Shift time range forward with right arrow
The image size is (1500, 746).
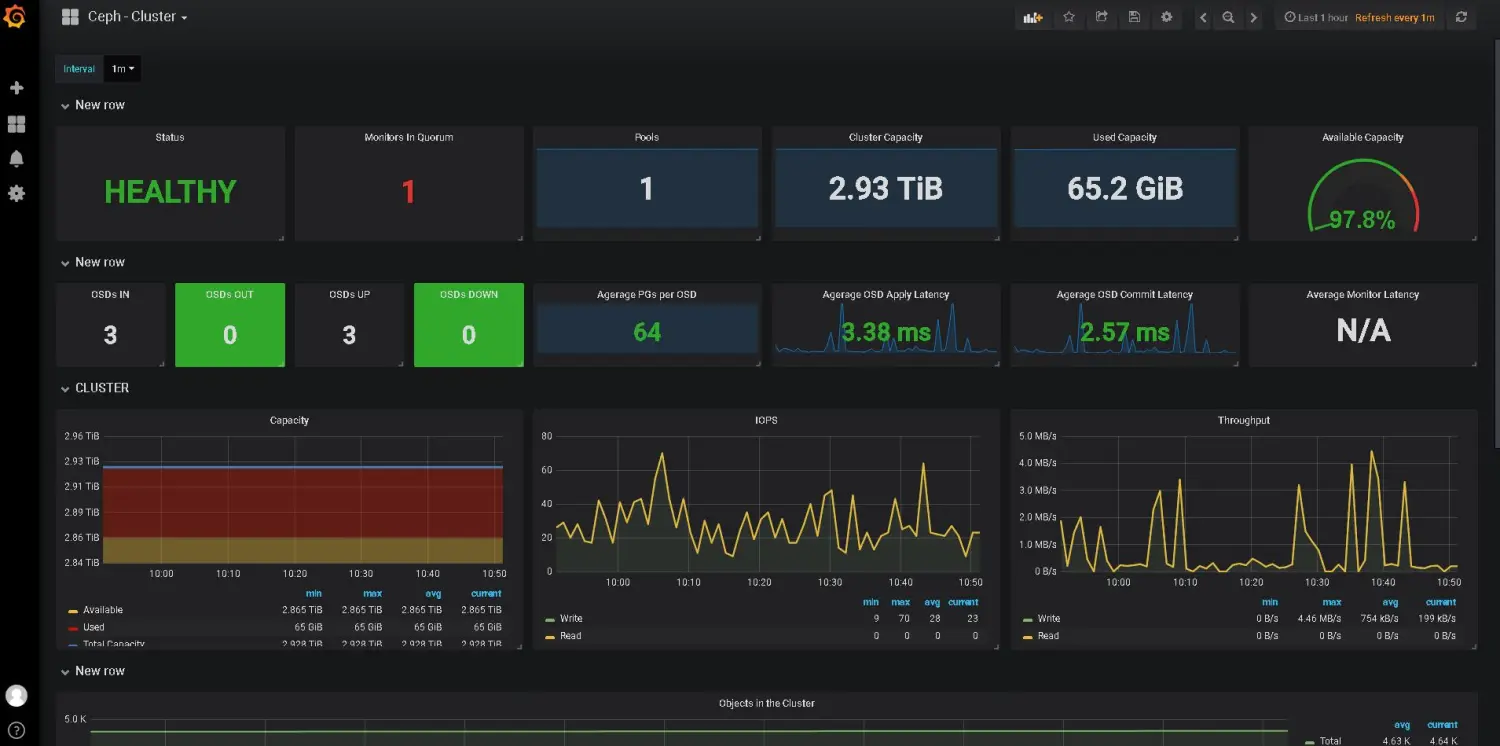click(1254, 17)
